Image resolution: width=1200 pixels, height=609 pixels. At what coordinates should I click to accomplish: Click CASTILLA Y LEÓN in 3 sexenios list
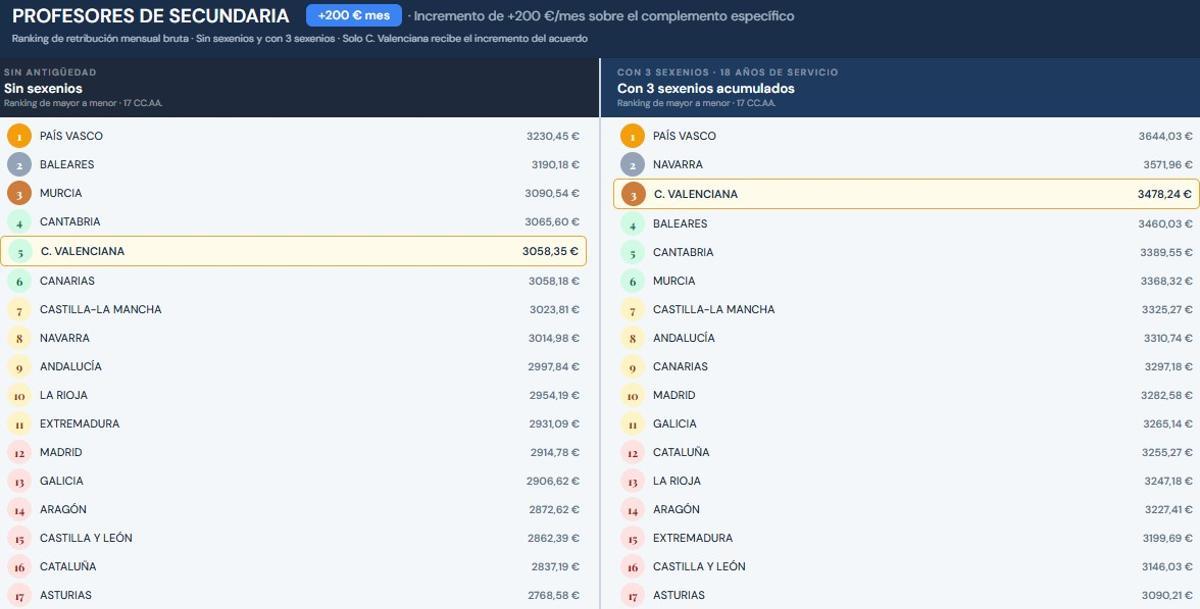coord(699,567)
